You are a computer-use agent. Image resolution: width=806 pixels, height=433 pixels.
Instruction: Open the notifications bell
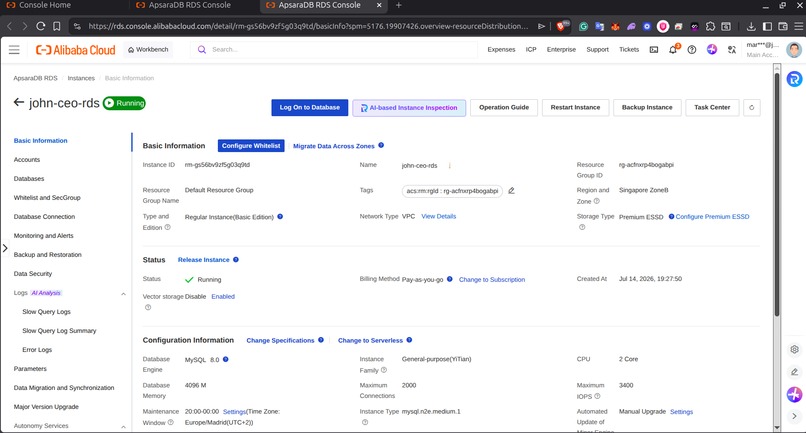click(673, 49)
